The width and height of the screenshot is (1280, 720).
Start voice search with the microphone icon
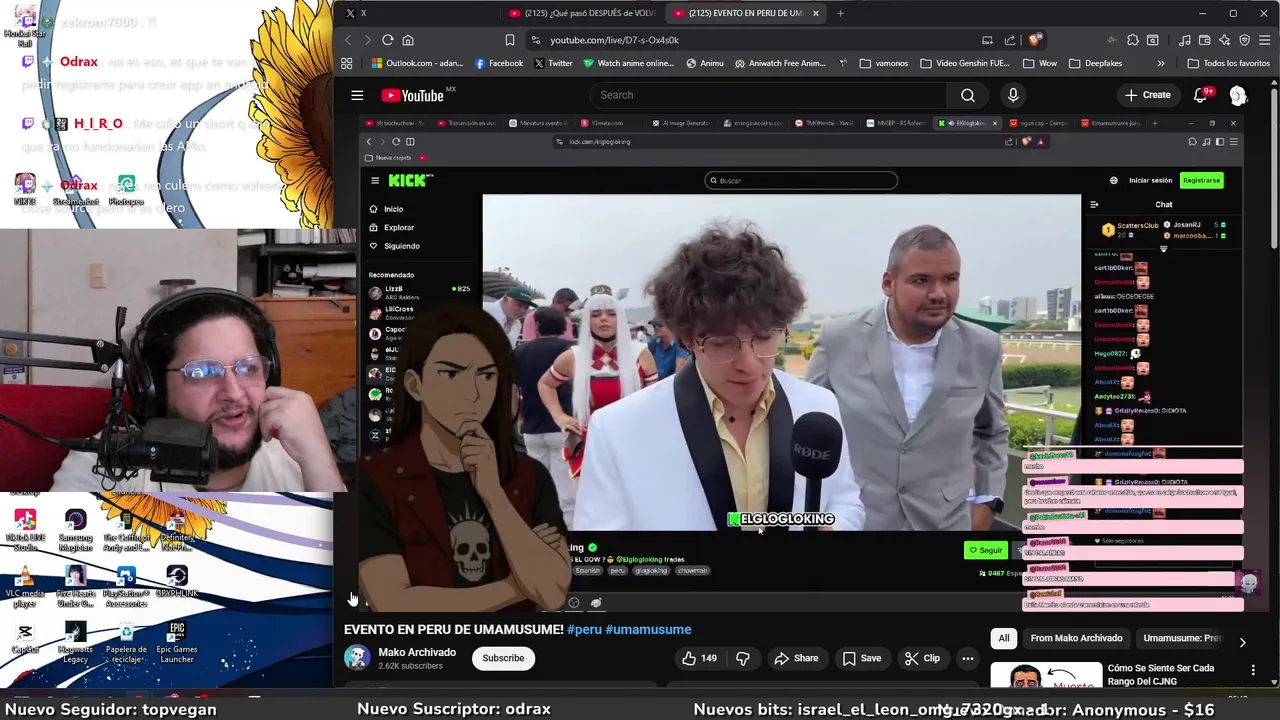pos(1013,95)
